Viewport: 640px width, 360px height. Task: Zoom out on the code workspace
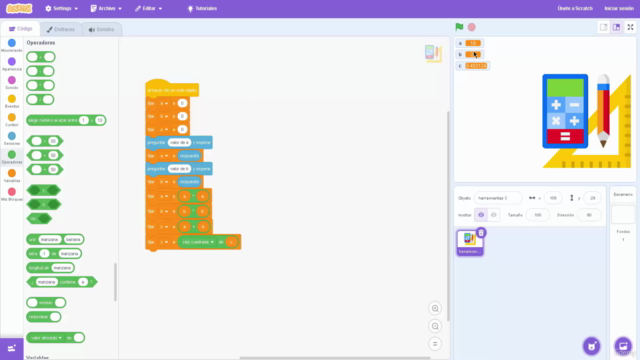point(435,326)
